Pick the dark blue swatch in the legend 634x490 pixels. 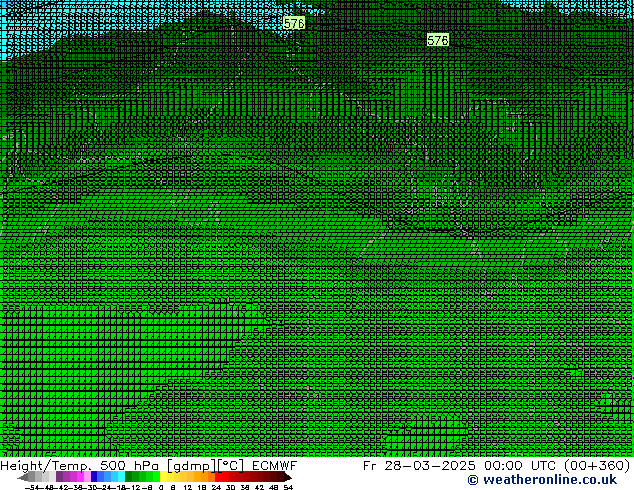pyautogui.click(x=94, y=476)
